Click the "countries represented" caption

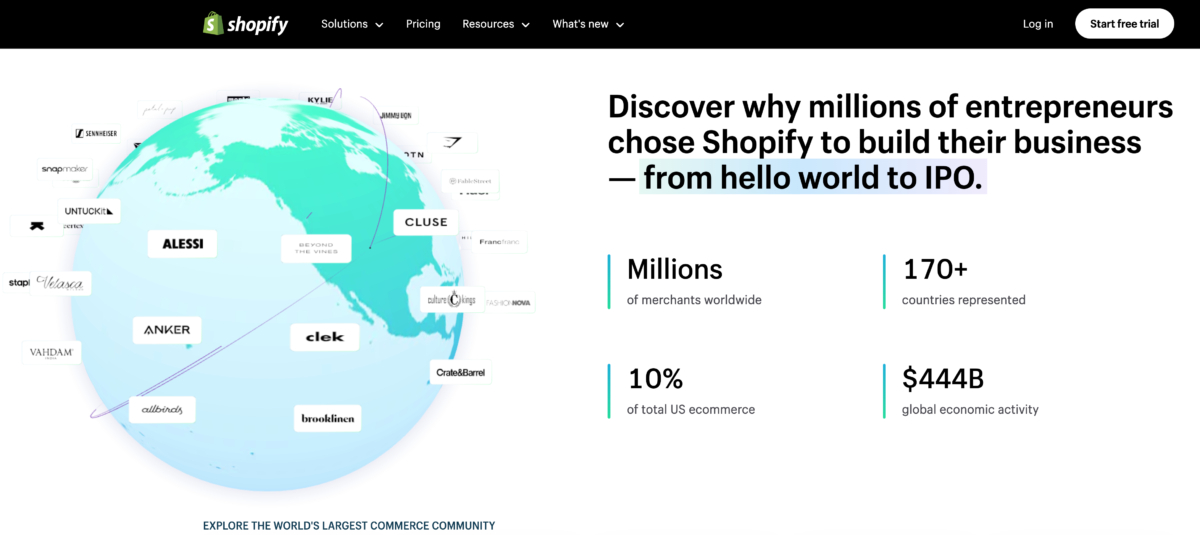(964, 300)
